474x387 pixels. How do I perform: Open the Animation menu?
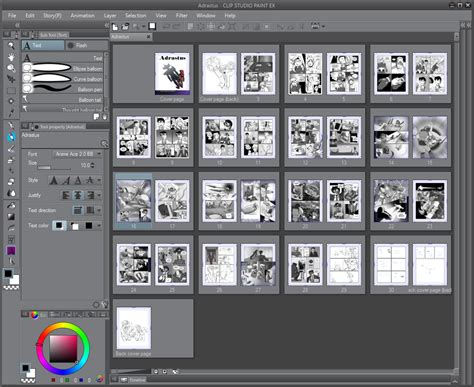[x=82, y=15]
